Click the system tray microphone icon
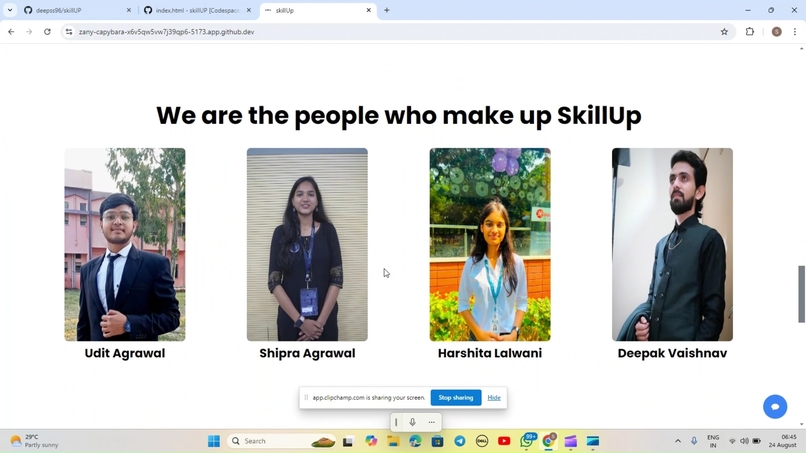 point(694,441)
